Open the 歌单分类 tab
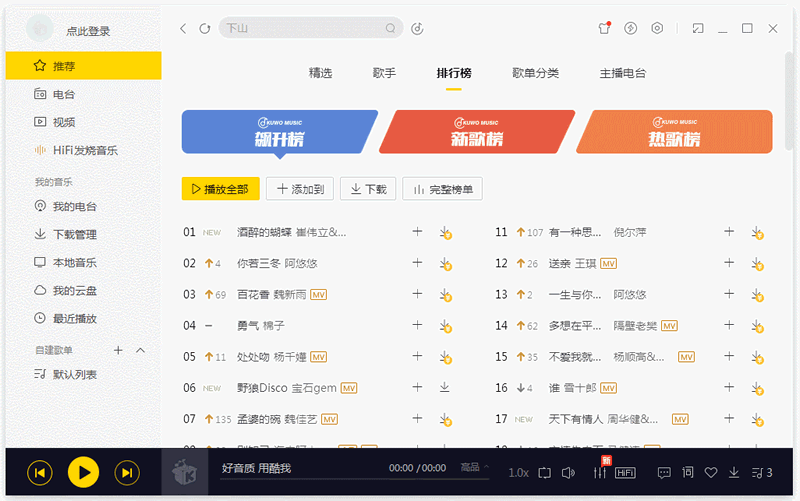Screen dimensions: 800x501 click(535, 73)
